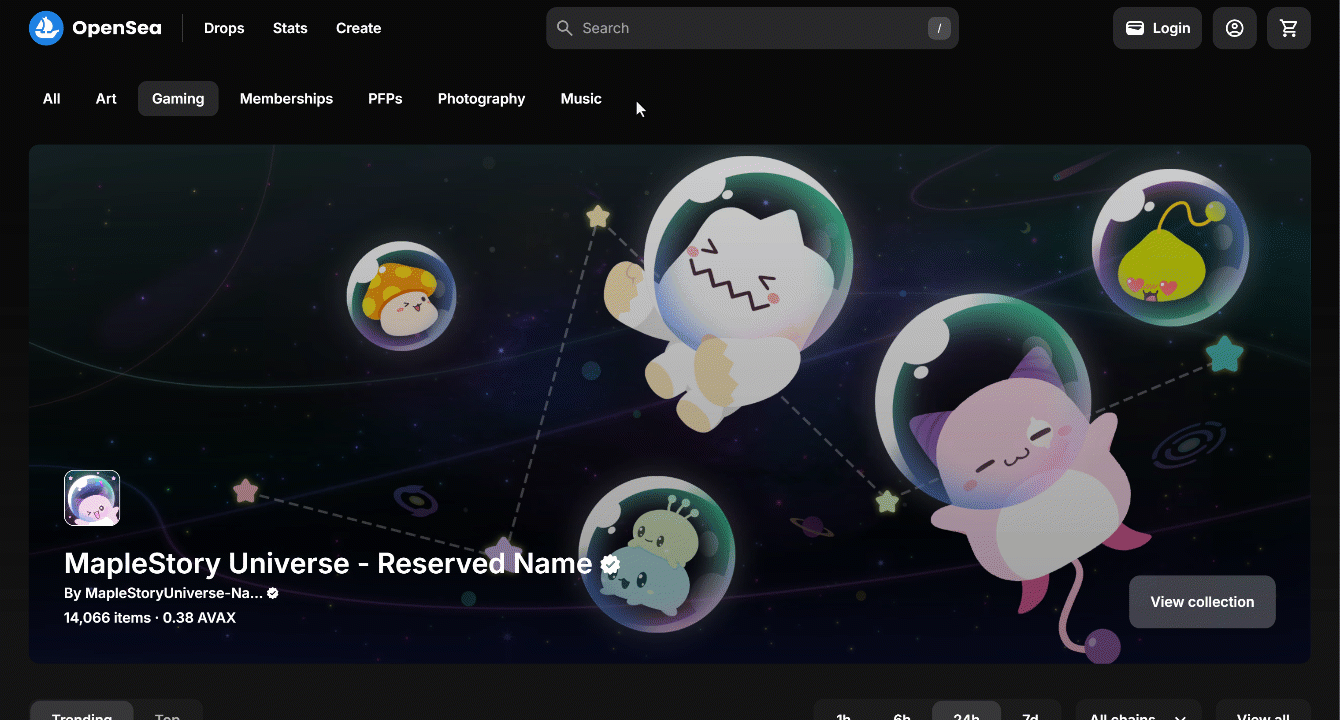Click the MapleStory collection avatar thumbnail
The width and height of the screenshot is (1340, 720).
pos(92,498)
